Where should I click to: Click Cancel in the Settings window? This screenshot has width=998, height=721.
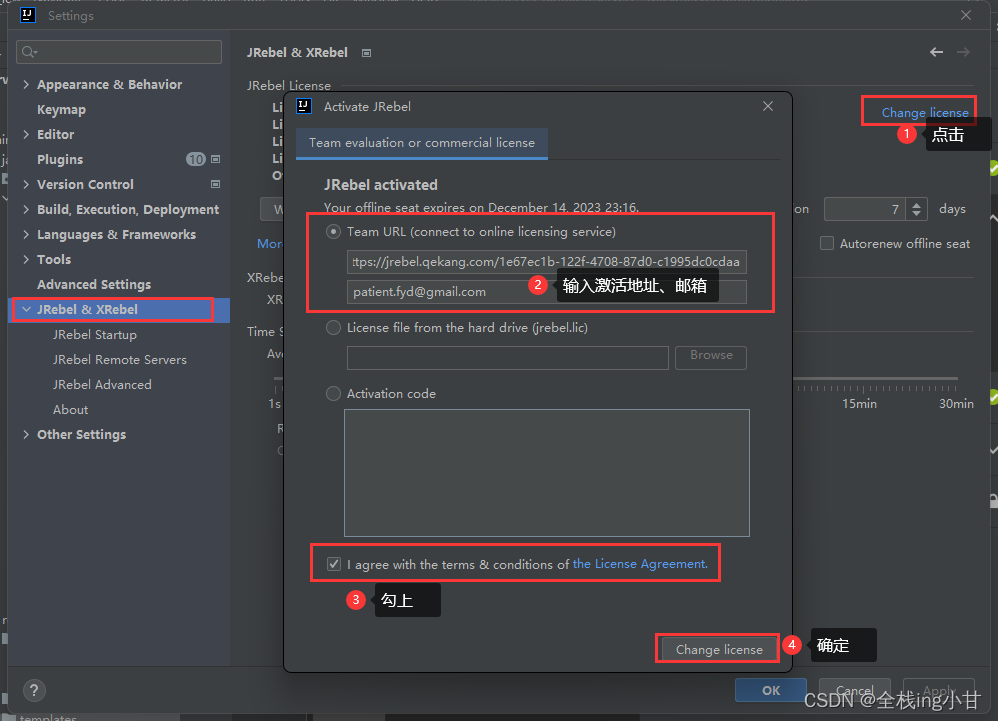click(854, 690)
